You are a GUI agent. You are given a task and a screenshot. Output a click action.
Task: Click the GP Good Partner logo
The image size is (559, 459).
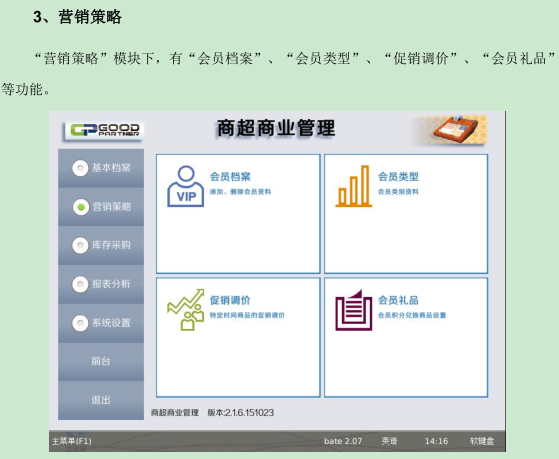104,131
